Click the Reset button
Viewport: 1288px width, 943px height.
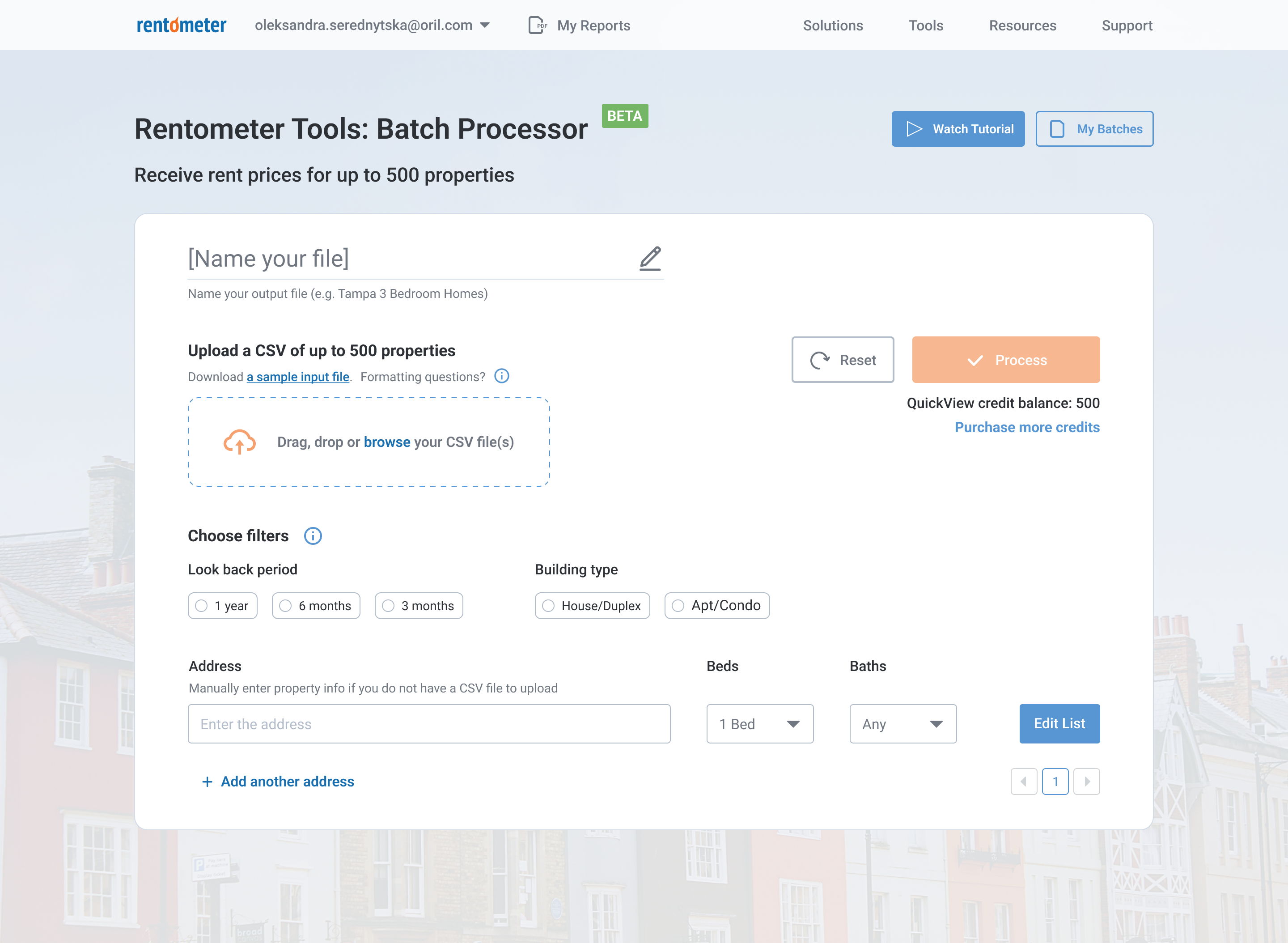click(843, 360)
